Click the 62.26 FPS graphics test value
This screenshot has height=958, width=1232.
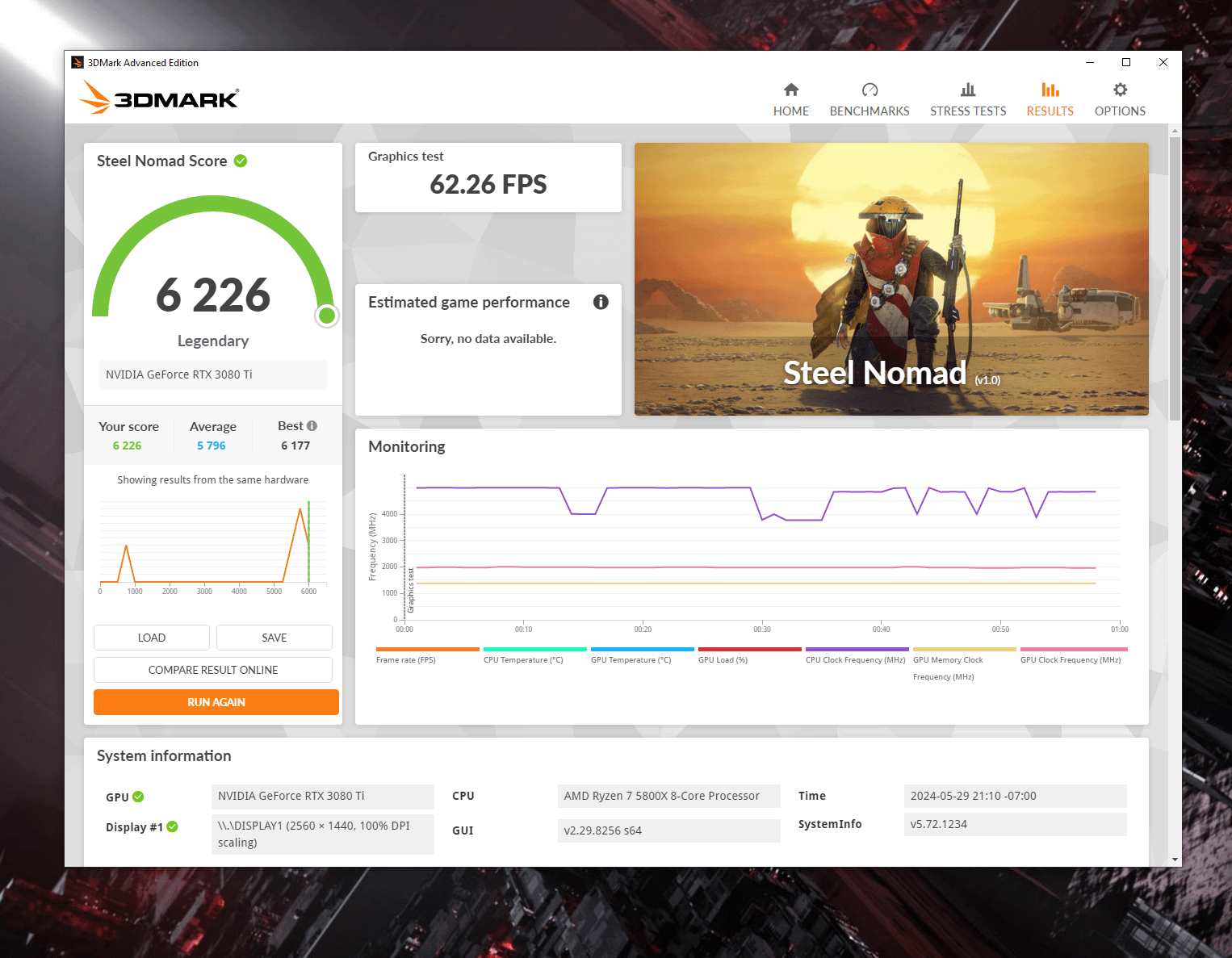[x=488, y=185]
